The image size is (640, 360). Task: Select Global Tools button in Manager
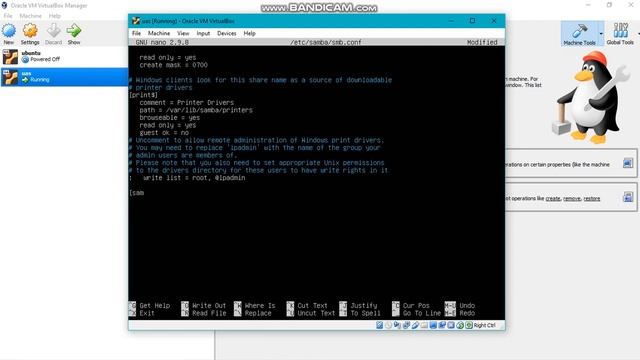[620, 34]
